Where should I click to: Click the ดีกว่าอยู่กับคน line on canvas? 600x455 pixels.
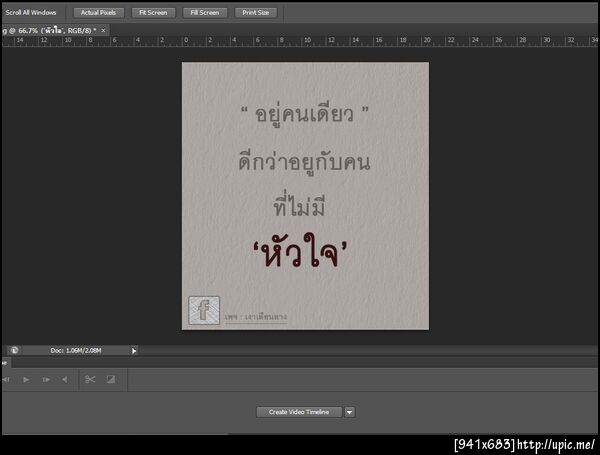[x=304, y=162]
